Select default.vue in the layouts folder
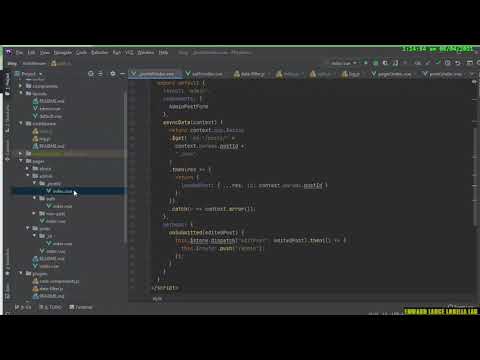This screenshot has width=480, height=360. (47, 116)
